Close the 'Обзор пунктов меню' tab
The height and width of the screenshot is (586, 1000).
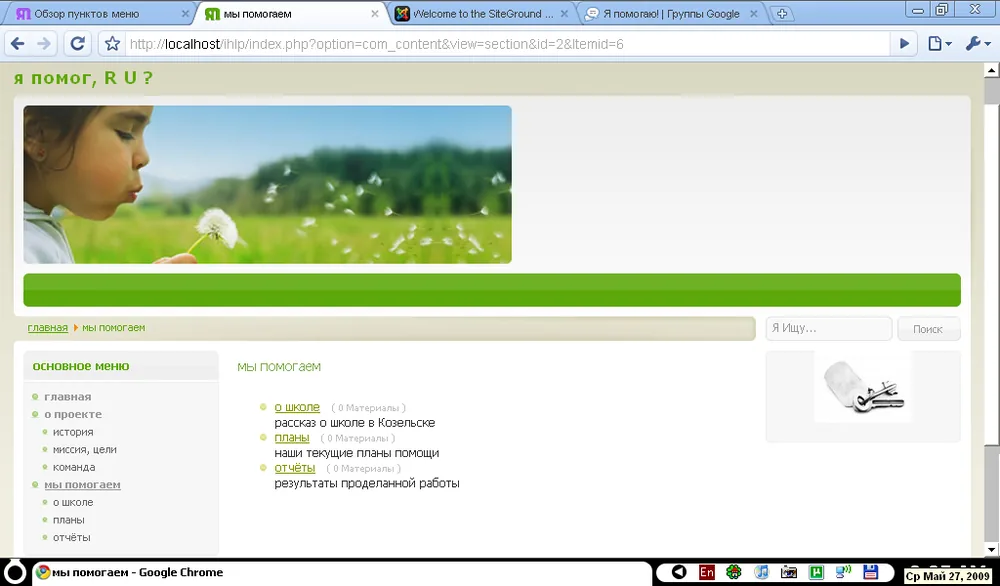pos(185,13)
